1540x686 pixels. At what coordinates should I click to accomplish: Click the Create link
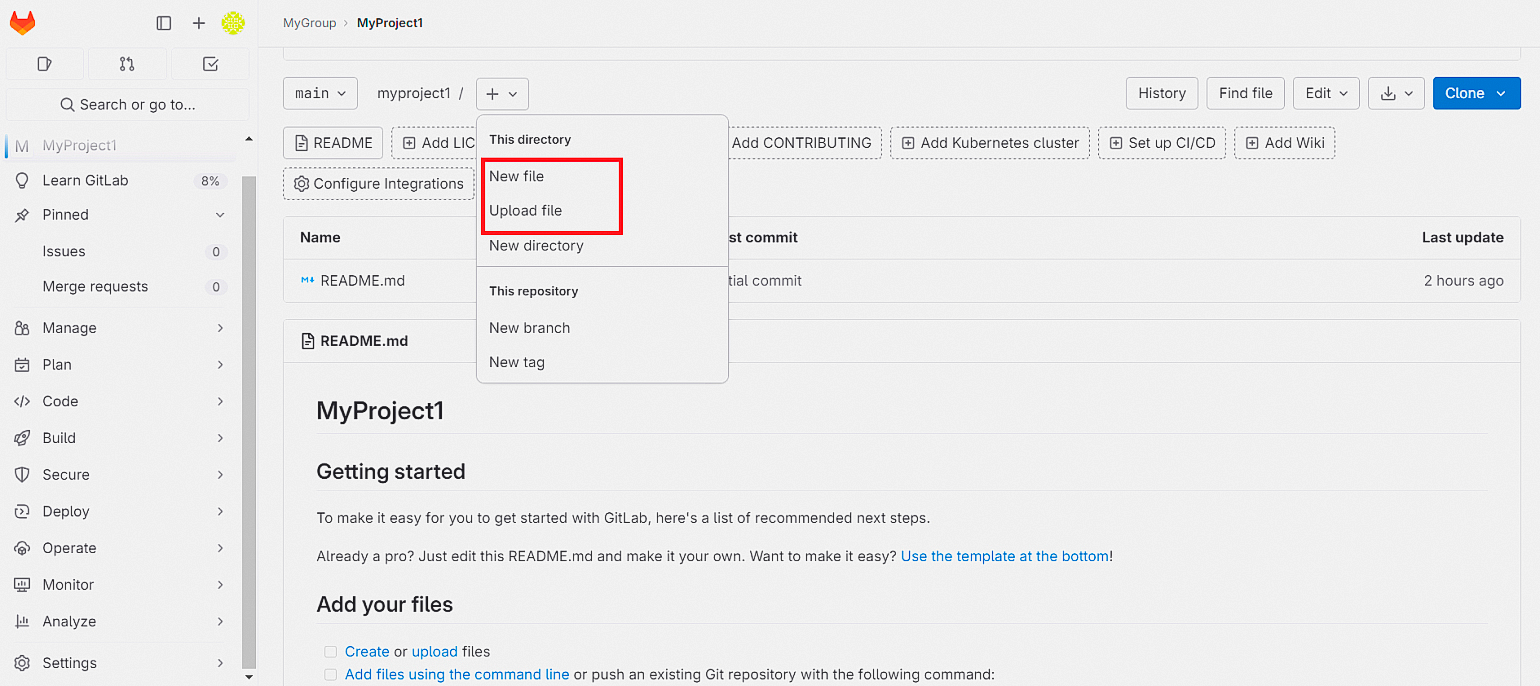pos(367,652)
